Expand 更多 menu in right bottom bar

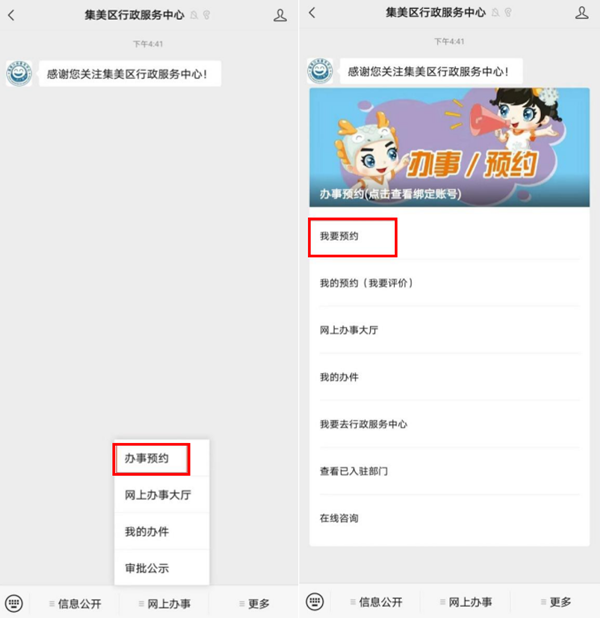click(x=556, y=602)
